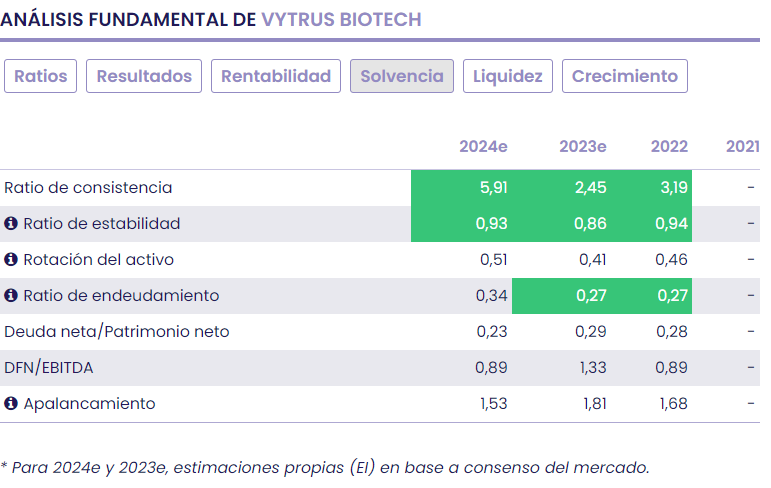Switch to the Ratios tab
This screenshot has width=771, height=488.
pyautogui.click(x=41, y=76)
